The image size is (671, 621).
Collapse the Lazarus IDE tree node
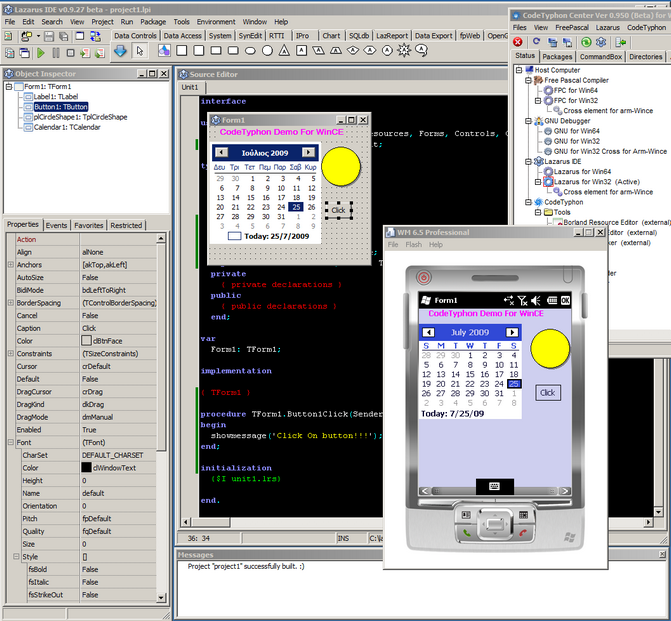[528, 161]
